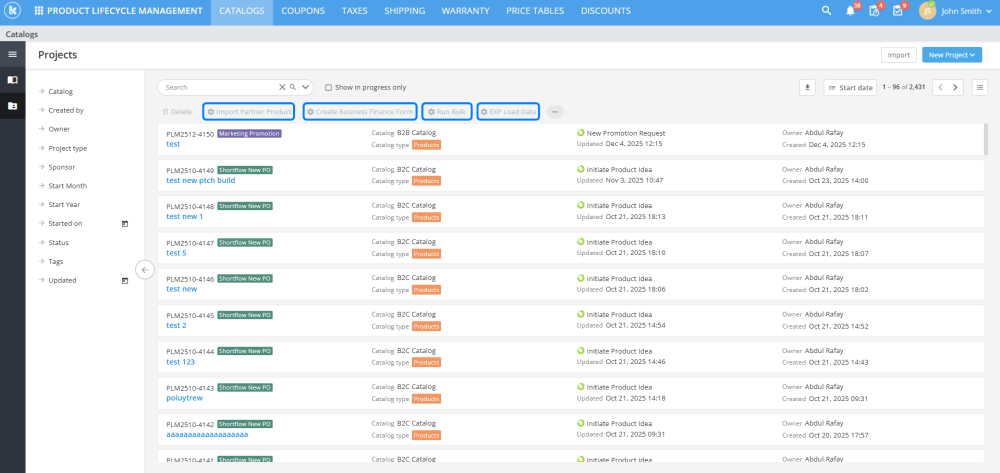
Task: Open the project link test 5
Action: (176, 253)
